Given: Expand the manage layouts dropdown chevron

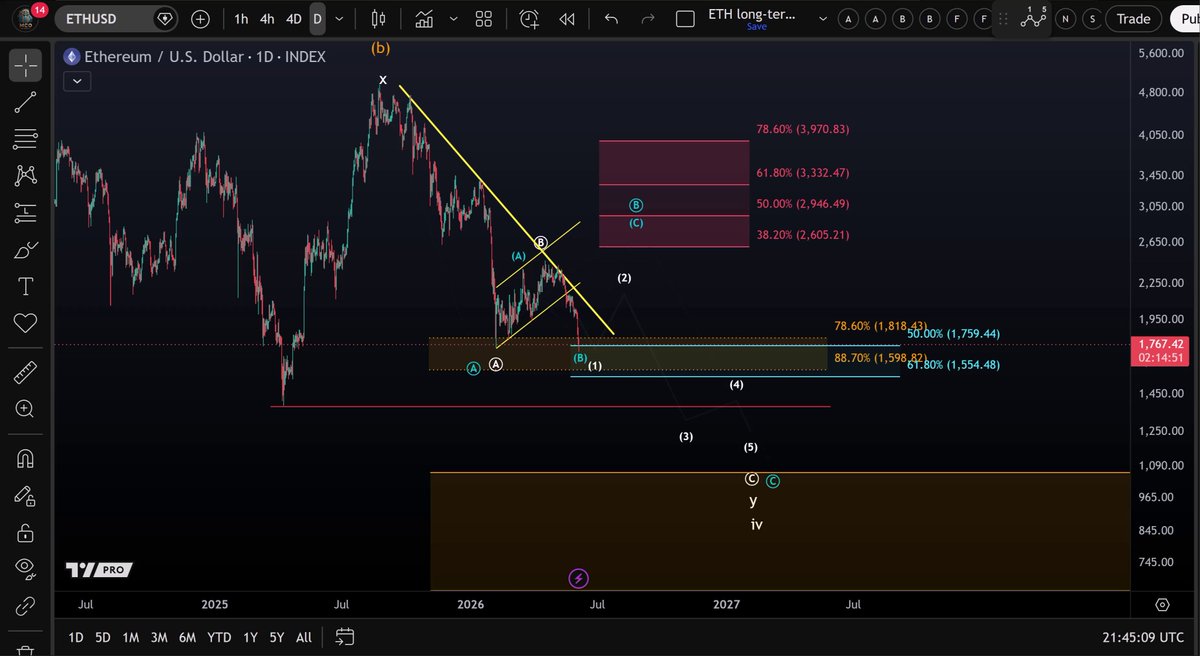Looking at the screenshot, I should click(x=823, y=18).
